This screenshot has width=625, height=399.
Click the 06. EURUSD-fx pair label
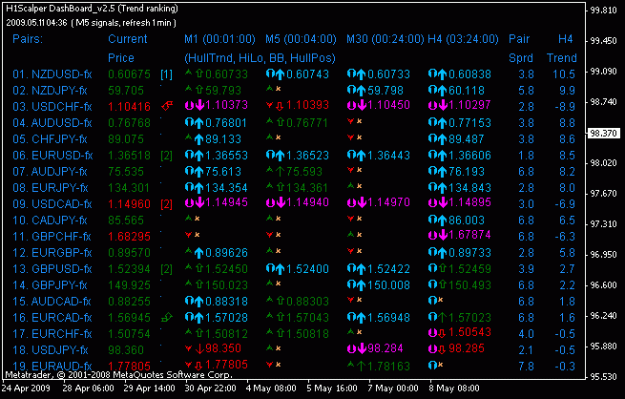[x=53, y=155]
